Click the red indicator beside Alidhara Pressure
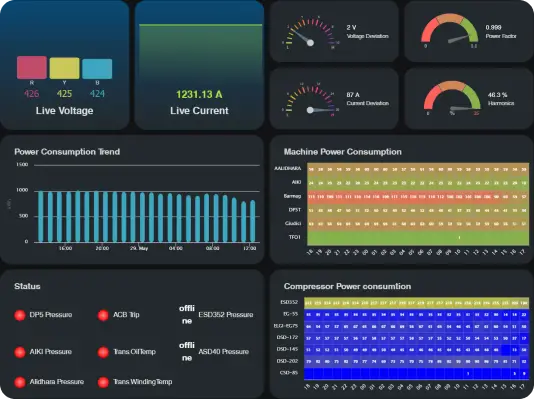The image size is (534, 399). (x=20, y=382)
